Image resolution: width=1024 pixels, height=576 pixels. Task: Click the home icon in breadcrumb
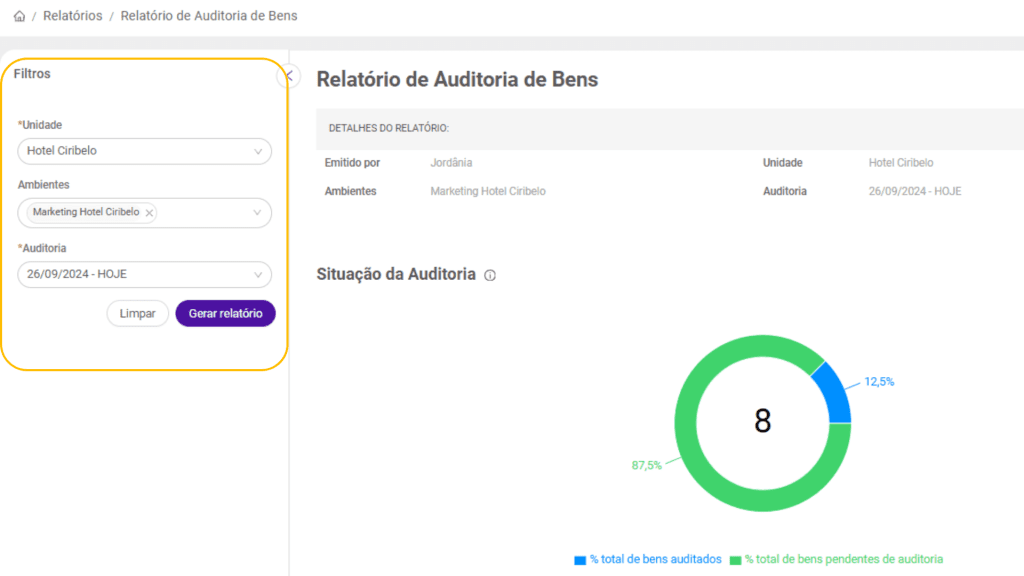coord(19,17)
